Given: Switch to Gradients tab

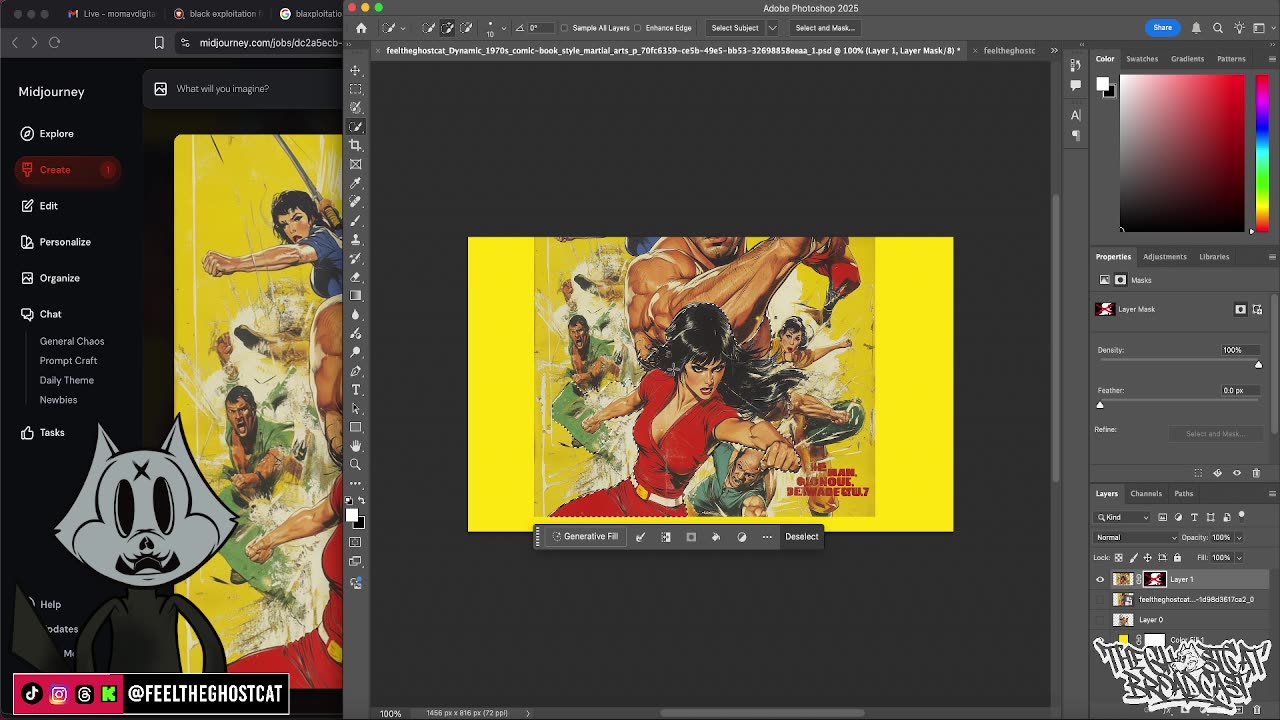Looking at the screenshot, I should pos(1188,59).
